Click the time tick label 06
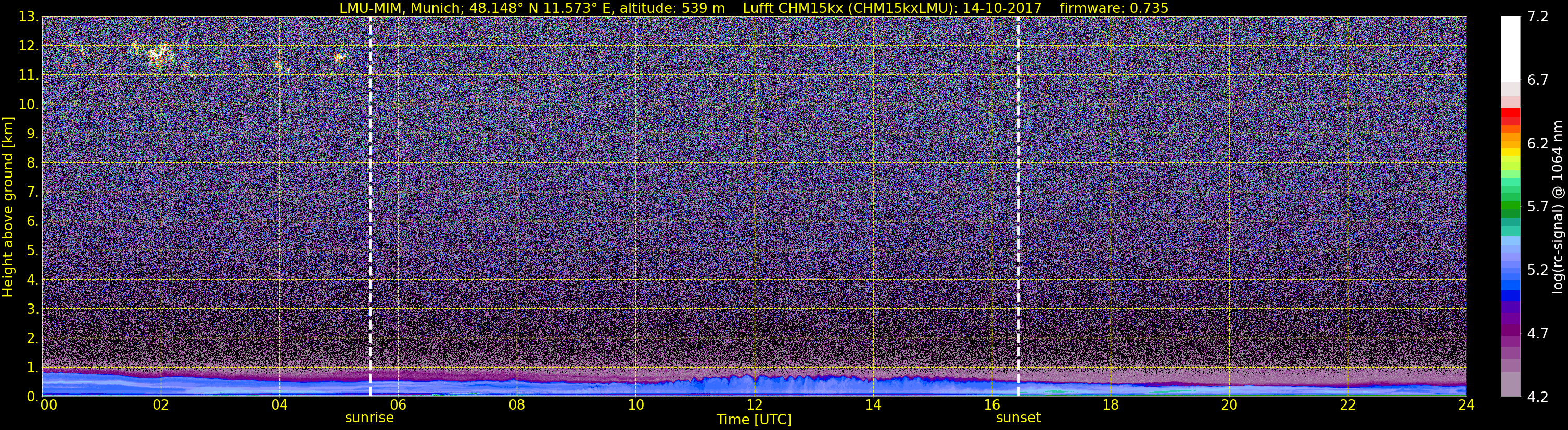Viewport: 1568px width, 430px height. [x=398, y=405]
